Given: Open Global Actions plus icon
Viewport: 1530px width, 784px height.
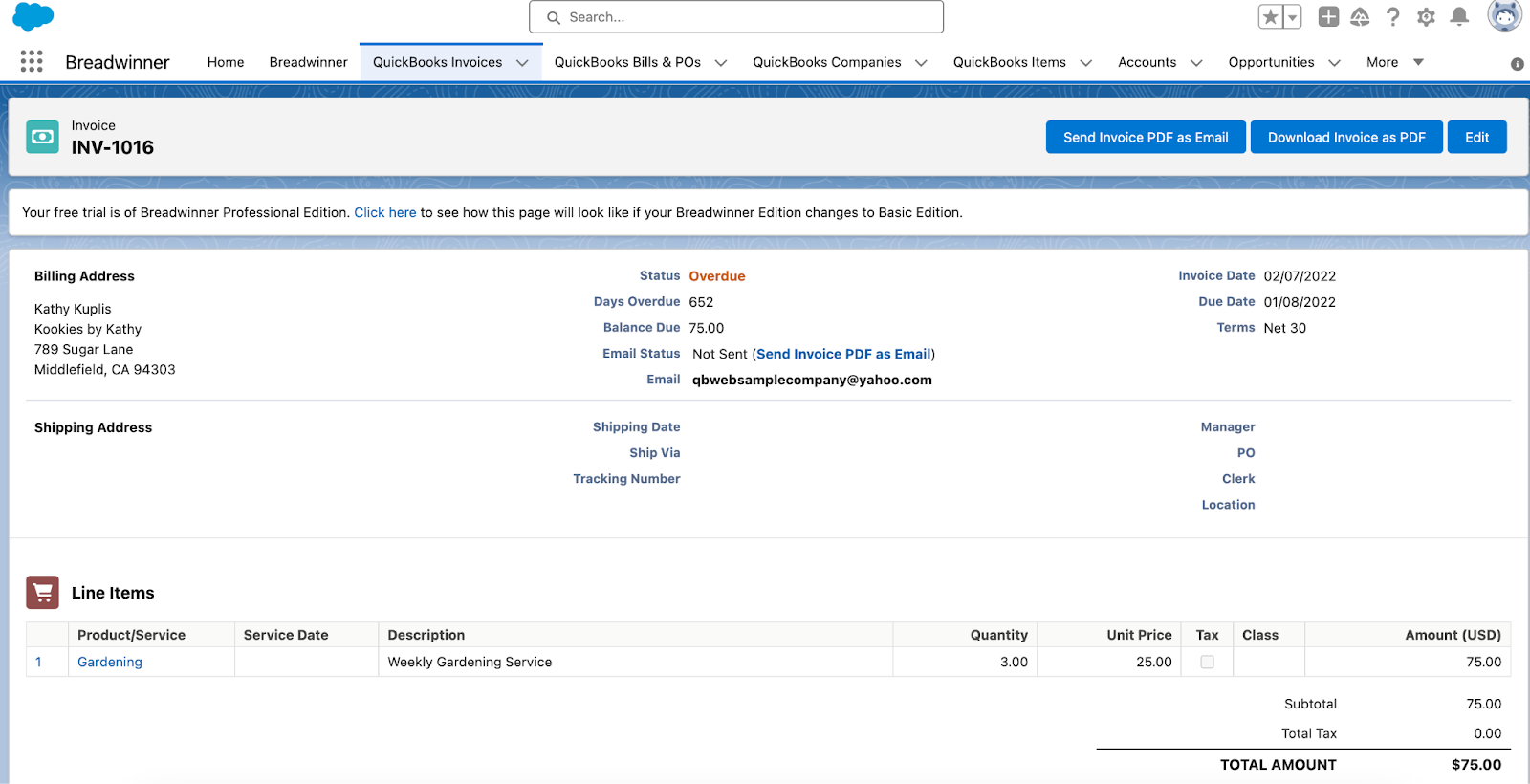Looking at the screenshot, I should point(1328,17).
